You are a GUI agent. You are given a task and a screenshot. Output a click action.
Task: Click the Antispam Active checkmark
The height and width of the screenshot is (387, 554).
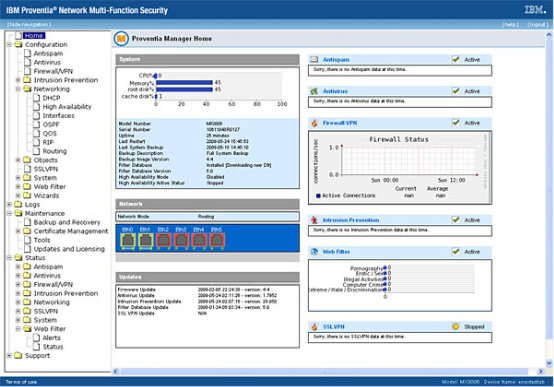pos(456,59)
